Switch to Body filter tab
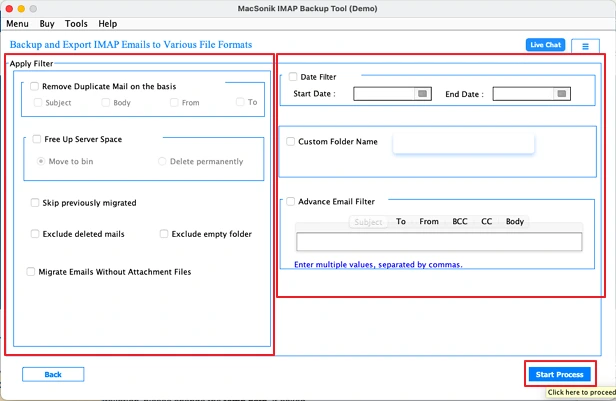This screenshot has width=616, height=401. pyautogui.click(x=515, y=222)
